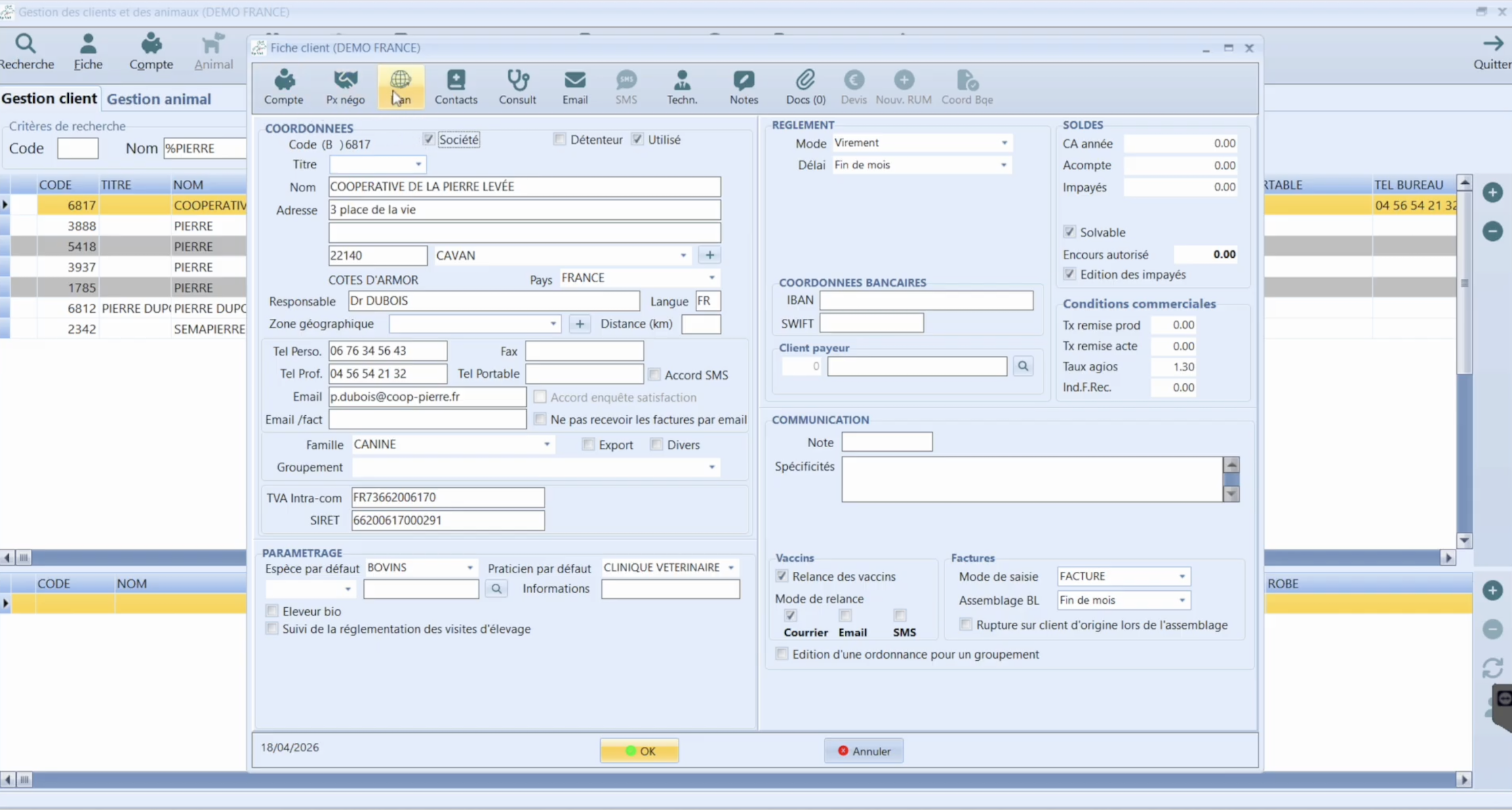Open the Compte piggy bank in client toolbar
Screen dimensions: 1512x810
[283, 87]
